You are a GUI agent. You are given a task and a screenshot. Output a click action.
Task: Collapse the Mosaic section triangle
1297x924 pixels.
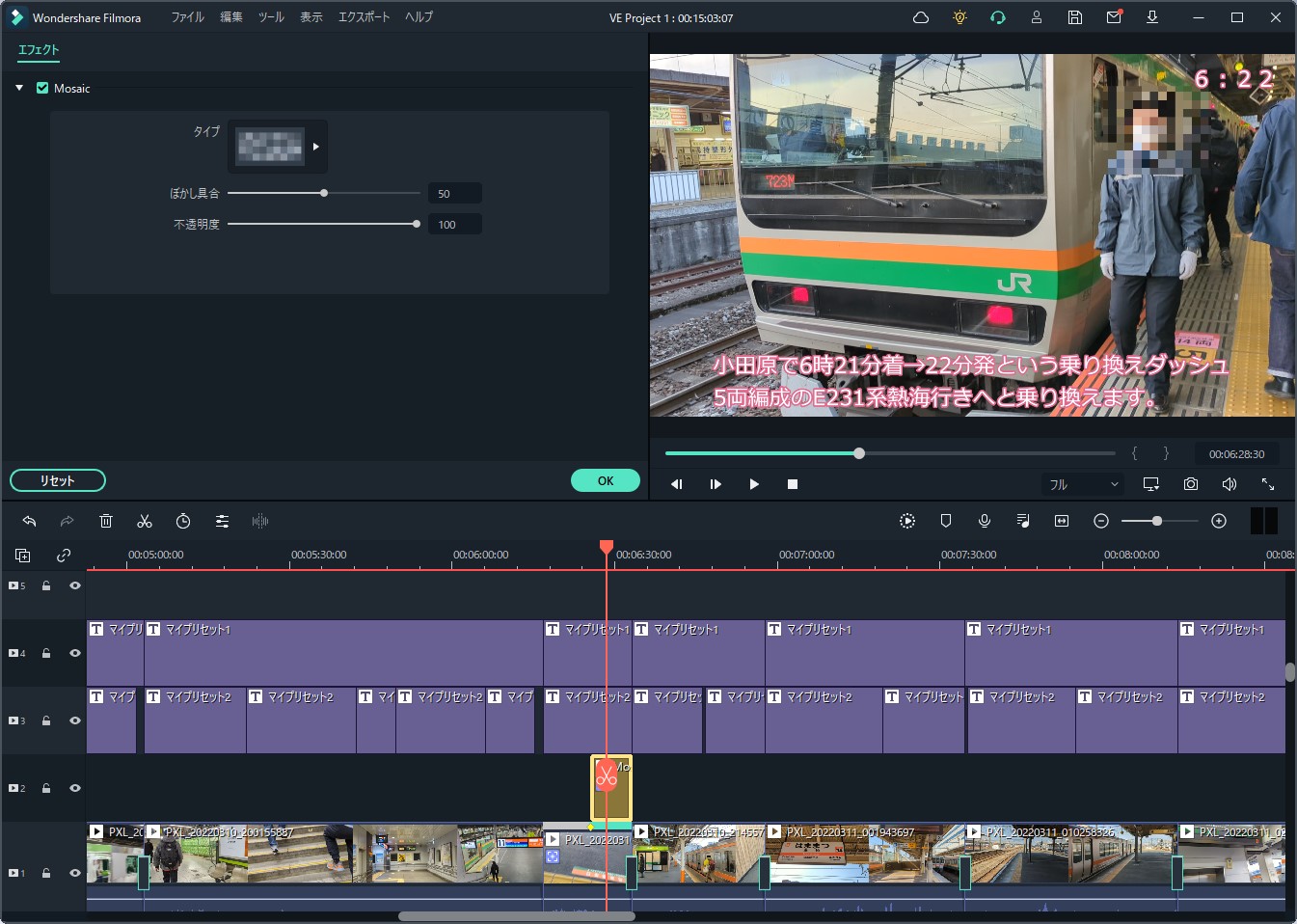pyautogui.click(x=19, y=88)
